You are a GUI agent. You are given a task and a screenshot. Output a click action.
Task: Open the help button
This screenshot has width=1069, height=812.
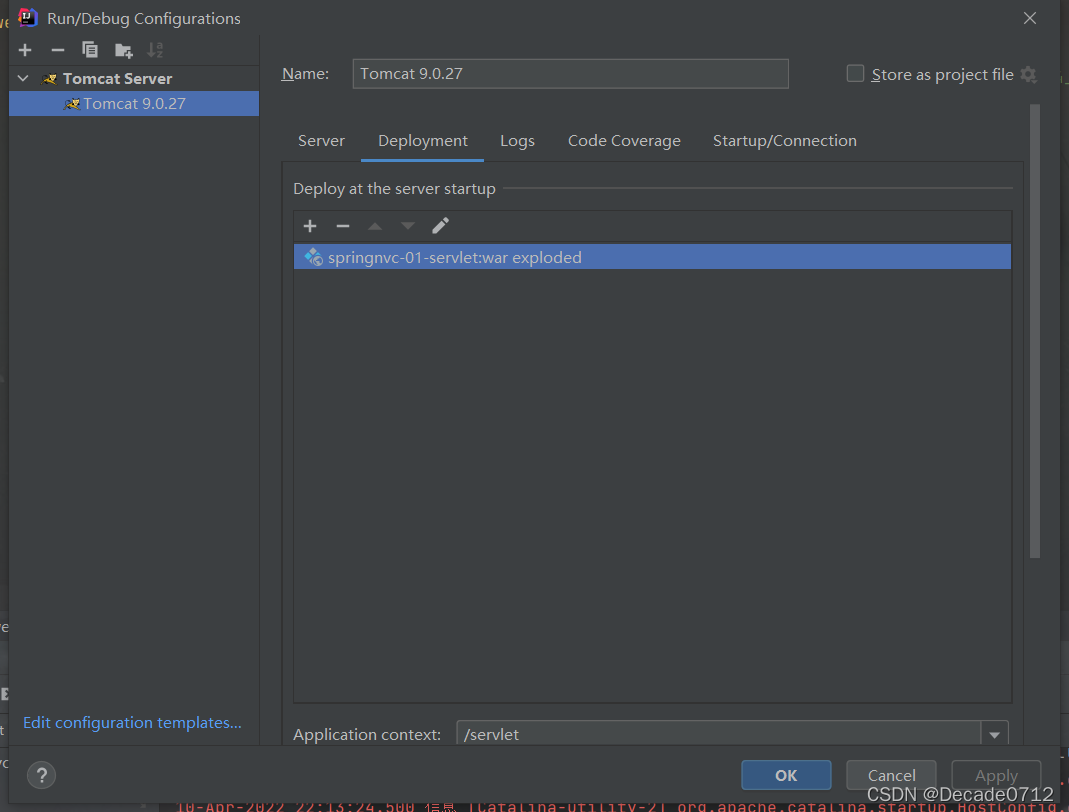tap(42, 775)
